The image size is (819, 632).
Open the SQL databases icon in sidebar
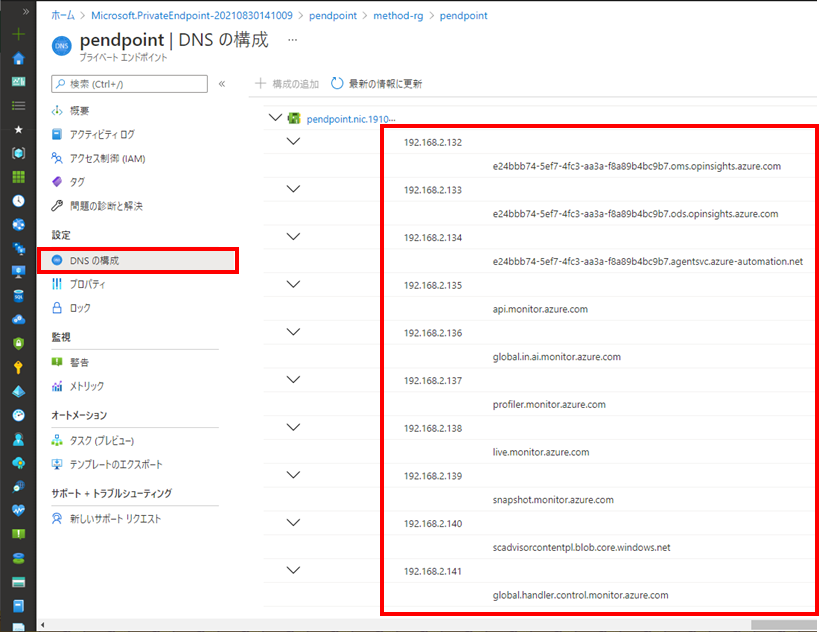click(x=18, y=296)
